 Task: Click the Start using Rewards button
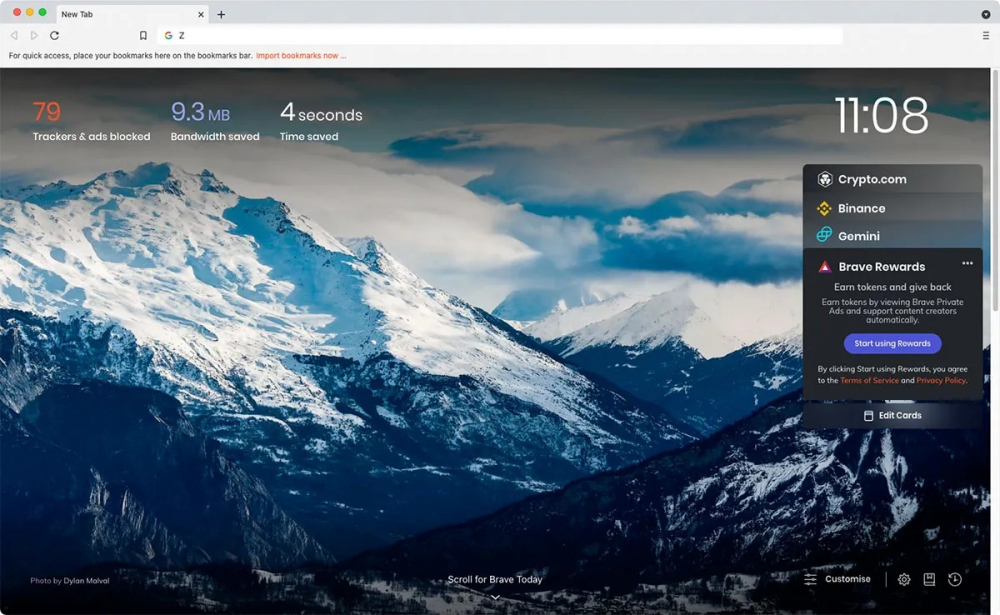pyautogui.click(x=892, y=343)
